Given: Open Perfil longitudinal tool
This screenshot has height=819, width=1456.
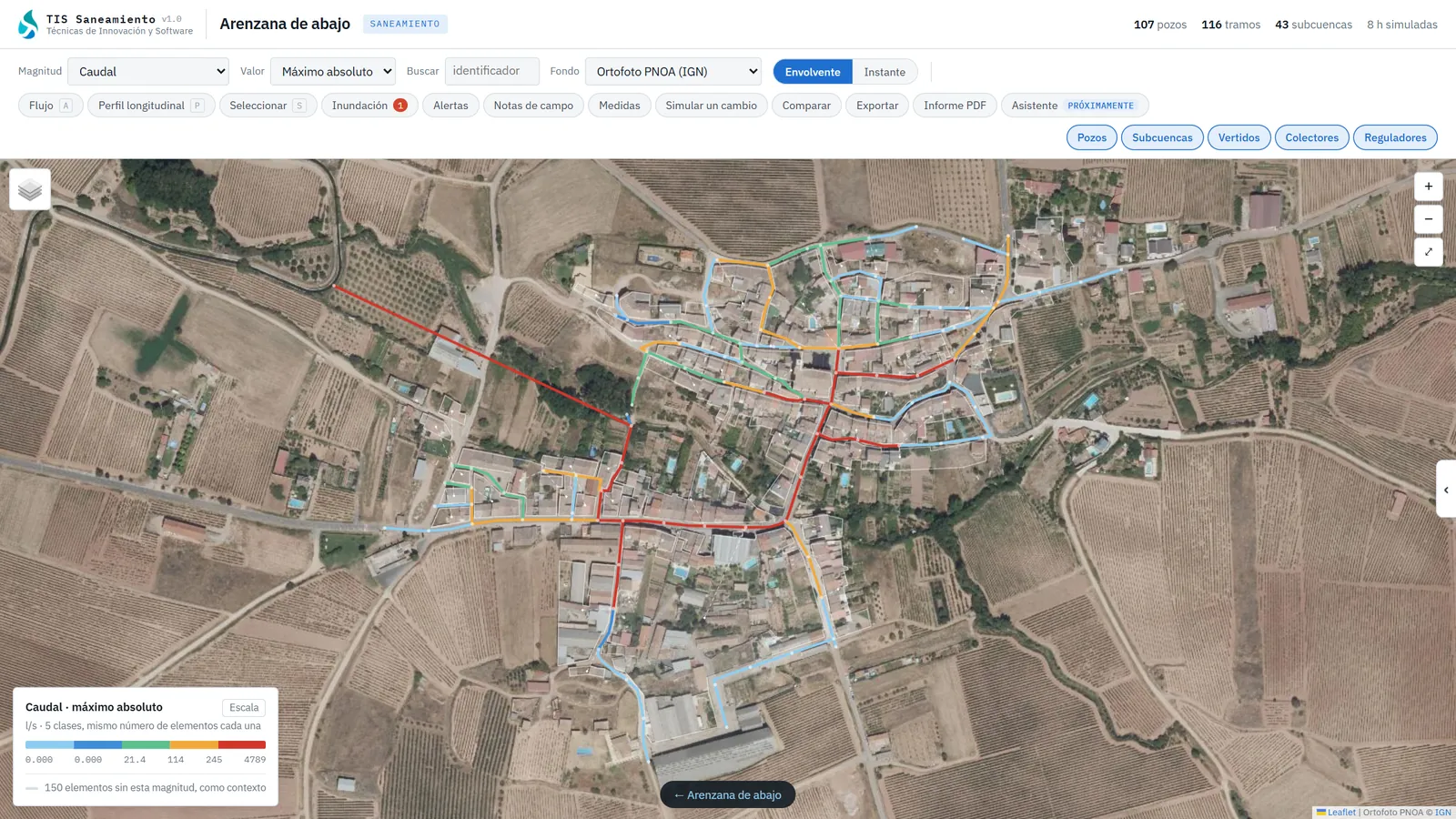Looking at the screenshot, I should [151, 106].
